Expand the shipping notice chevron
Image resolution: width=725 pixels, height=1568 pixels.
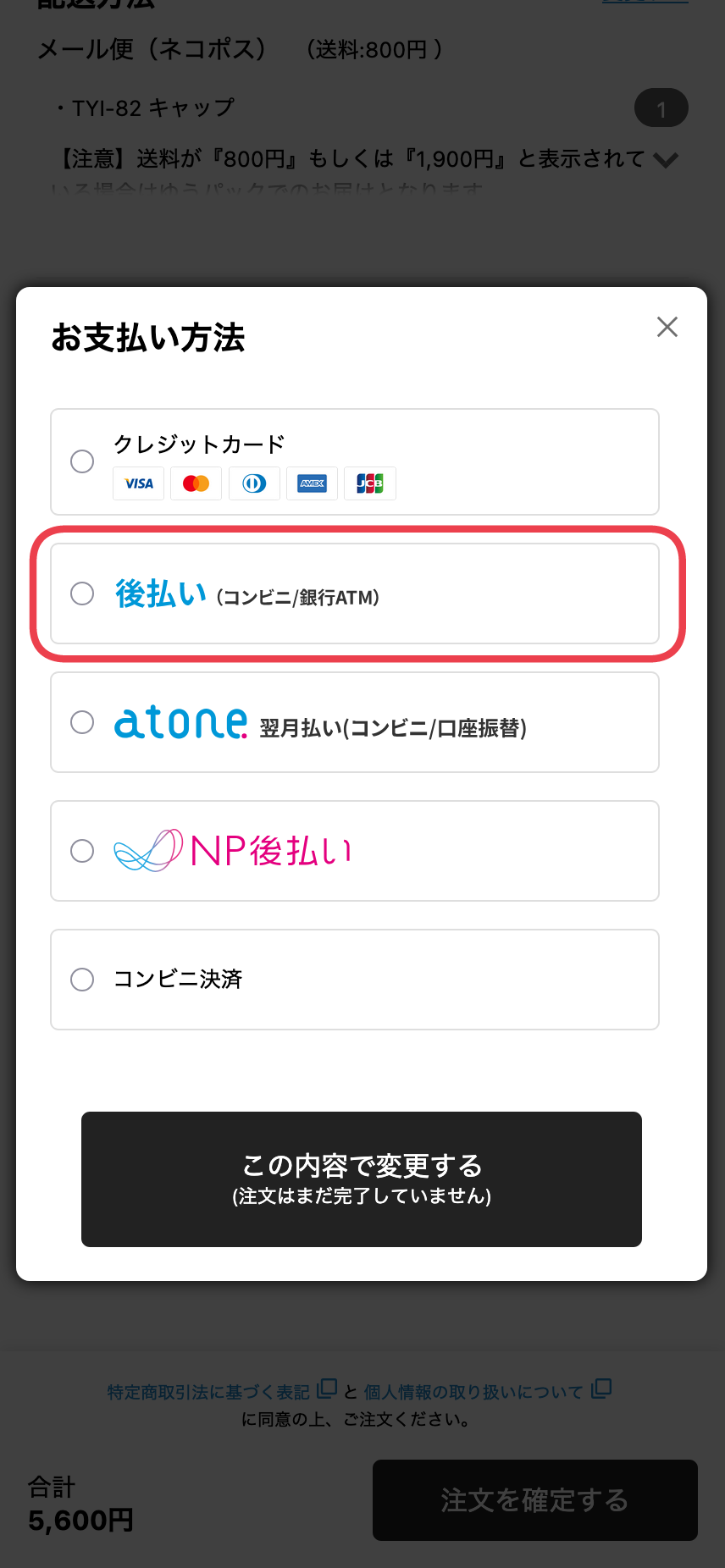pos(667,160)
